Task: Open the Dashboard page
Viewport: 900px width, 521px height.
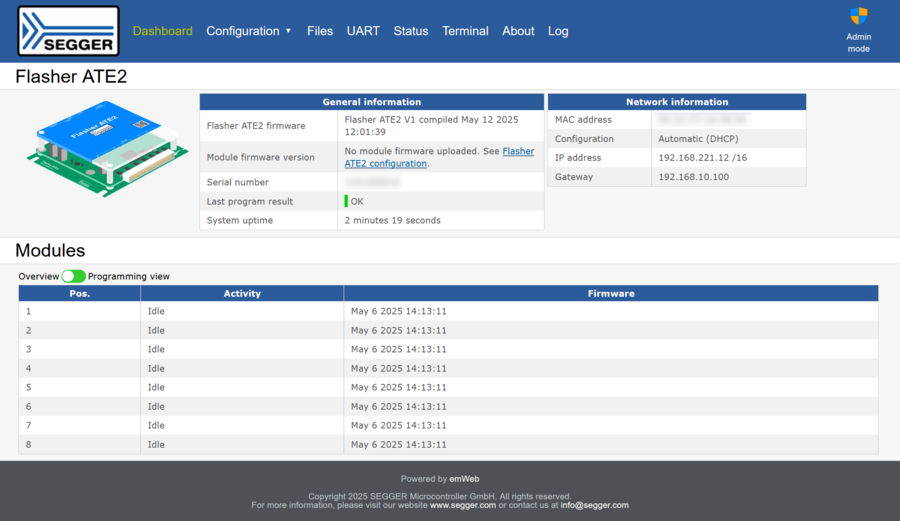Action: coord(162,31)
